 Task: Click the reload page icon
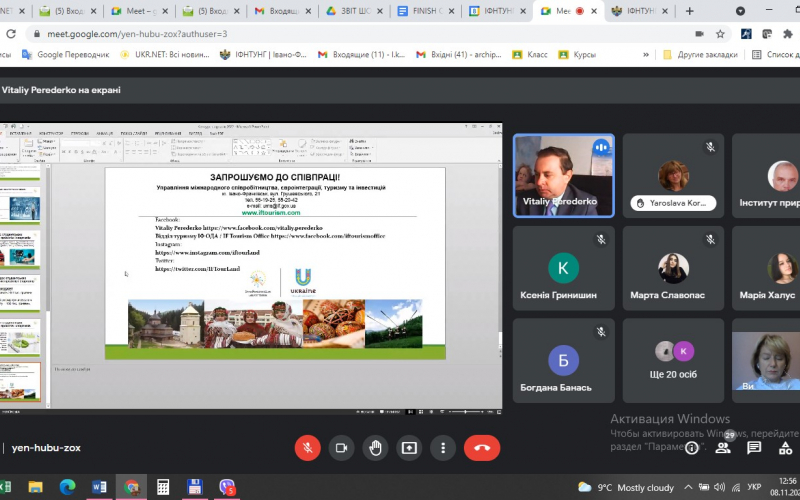[x=11, y=34]
